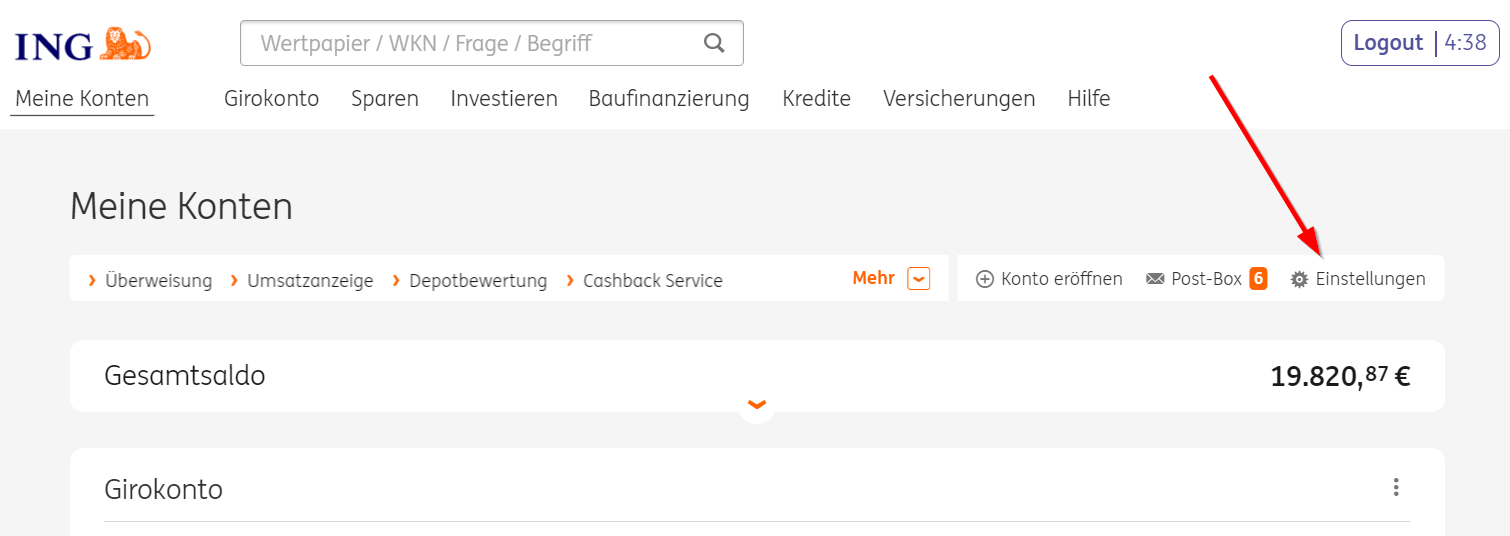The height and width of the screenshot is (536, 1510).
Task: Open Girokonto three-dot options menu
Action: pos(1396,488)
